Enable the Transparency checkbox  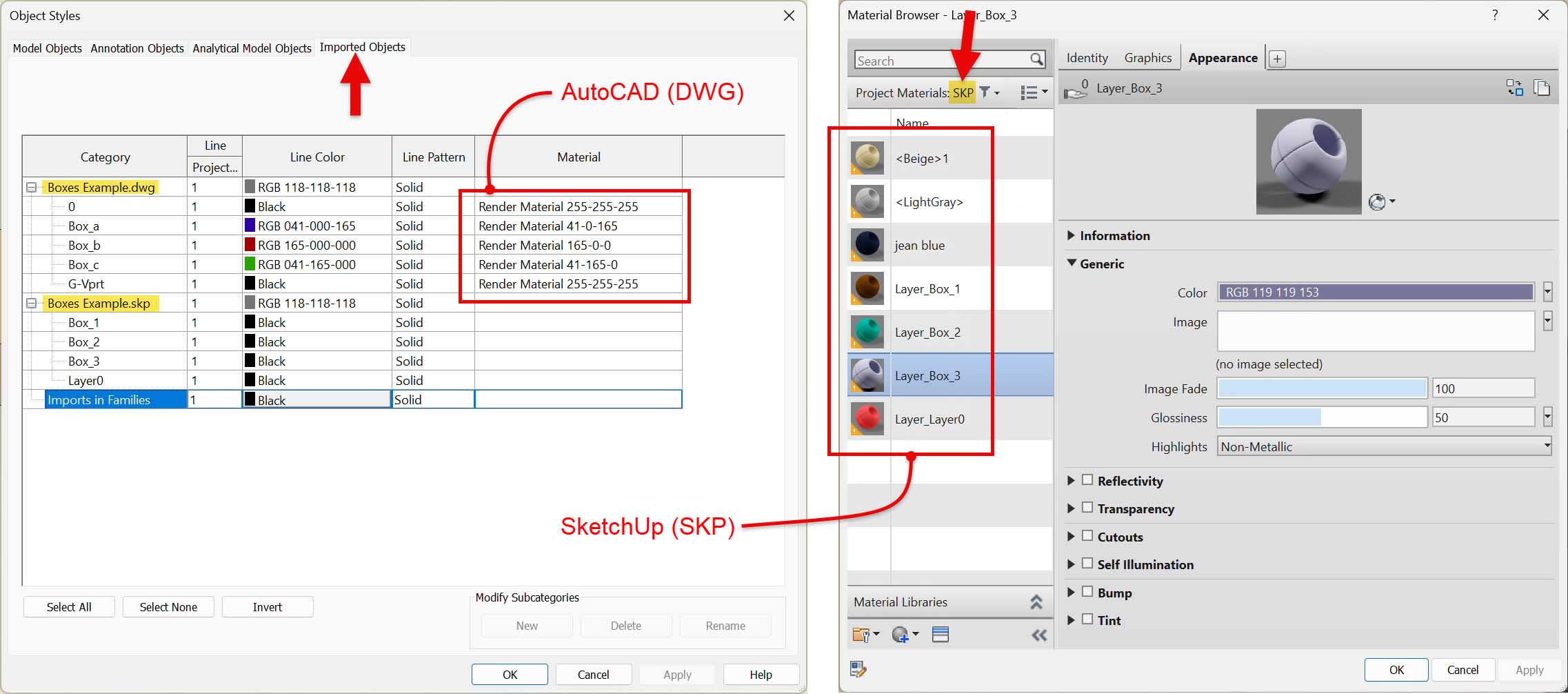[x=1087, y=508]
